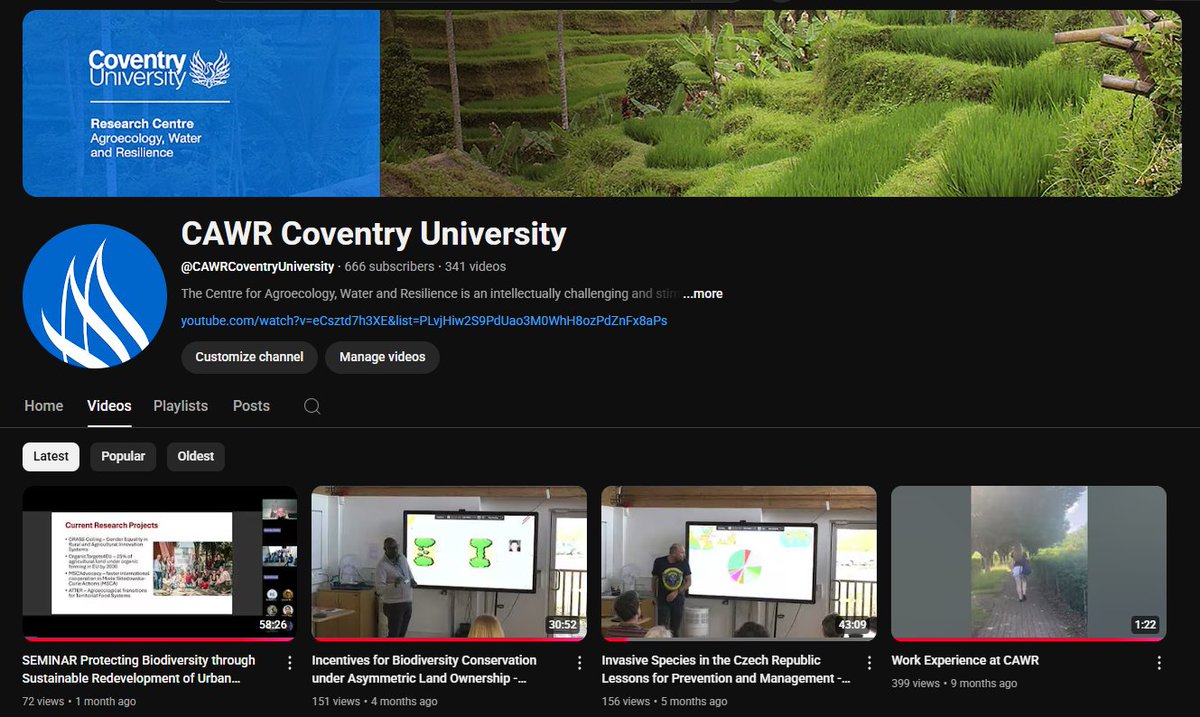1200x717 pixels.
Task: Sort videos by Oldest
Action: tap(196, 456)
